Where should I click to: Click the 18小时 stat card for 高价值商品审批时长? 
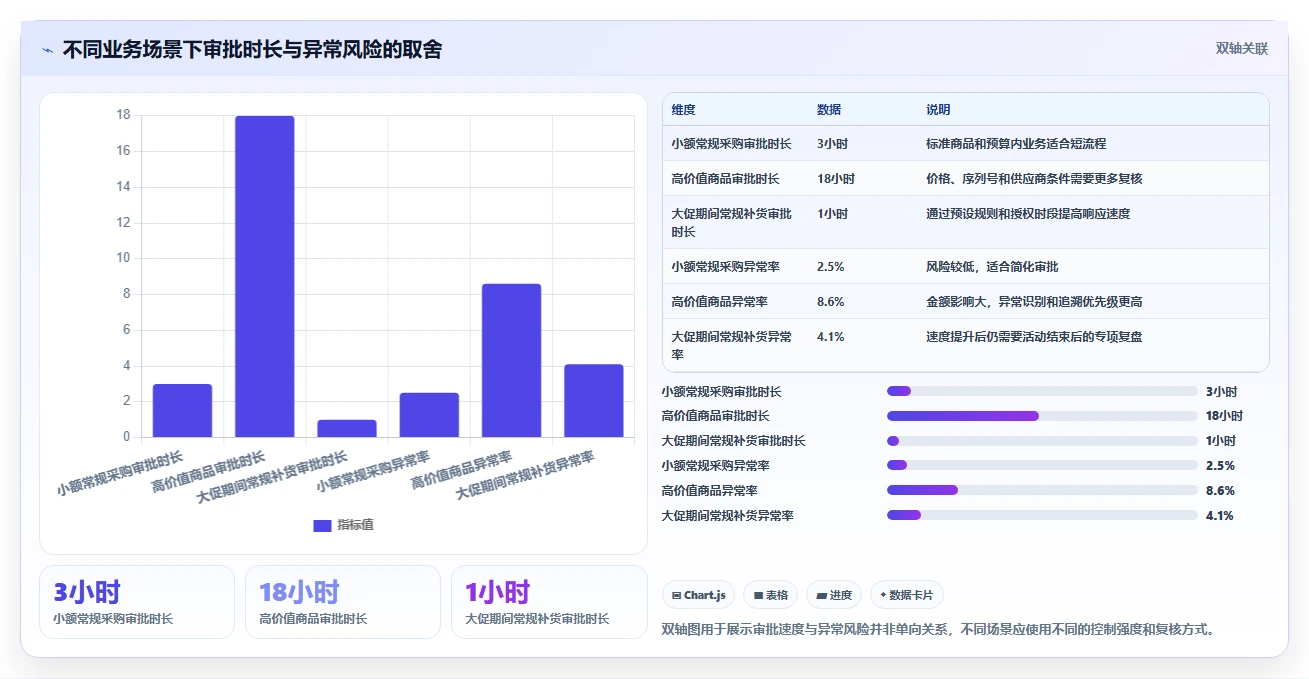coord(343,602)
